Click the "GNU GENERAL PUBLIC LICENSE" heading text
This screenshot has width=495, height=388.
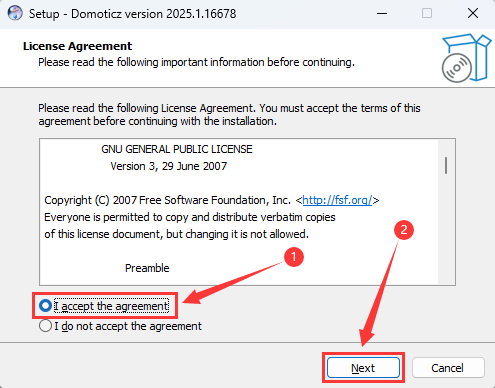click(x=177, y=149)
